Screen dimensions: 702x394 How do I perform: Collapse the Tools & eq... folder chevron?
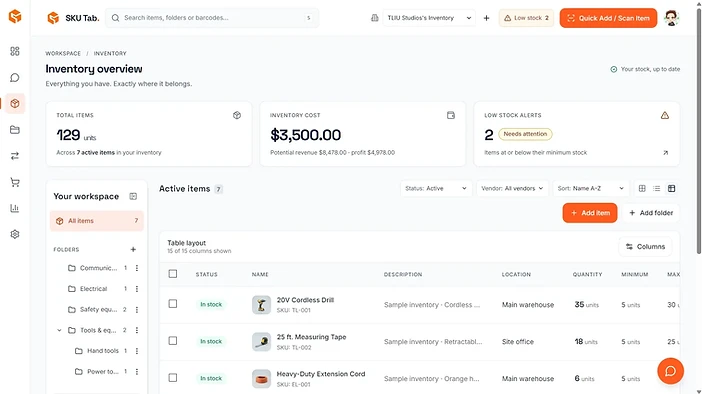(x=59, y=330)
